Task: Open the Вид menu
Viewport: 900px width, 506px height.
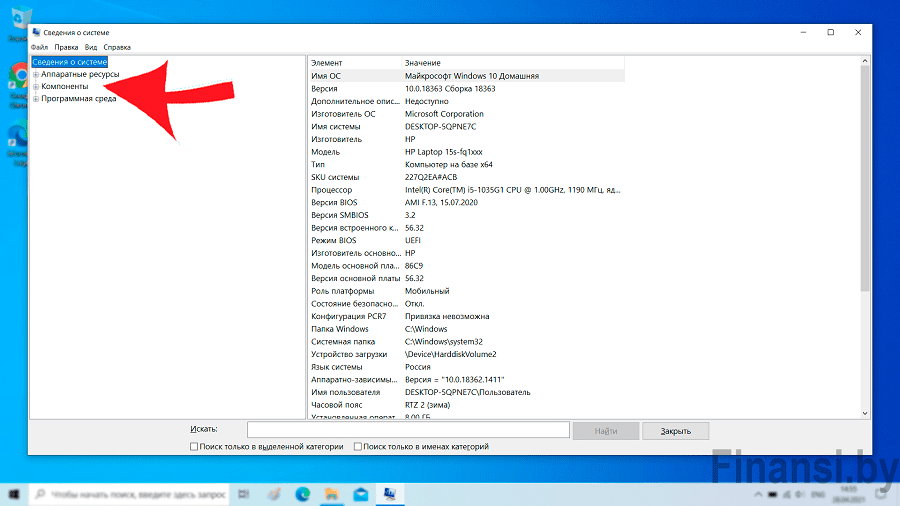Action: click(91, 47)
